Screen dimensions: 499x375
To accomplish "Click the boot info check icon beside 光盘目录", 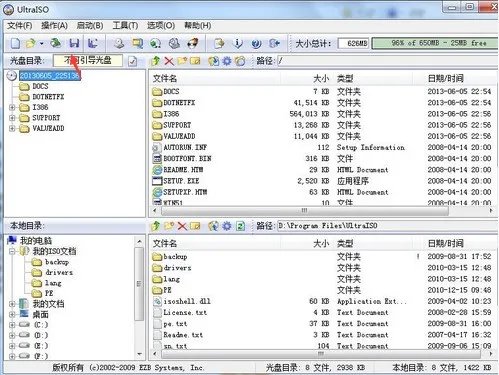I will [133, 61].
